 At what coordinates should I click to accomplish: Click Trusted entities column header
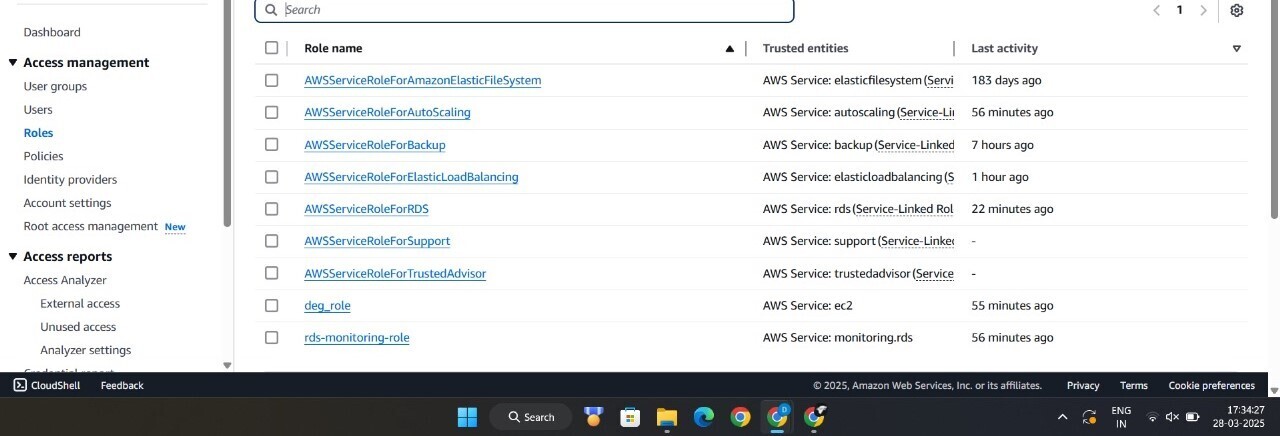coord(805,48)
